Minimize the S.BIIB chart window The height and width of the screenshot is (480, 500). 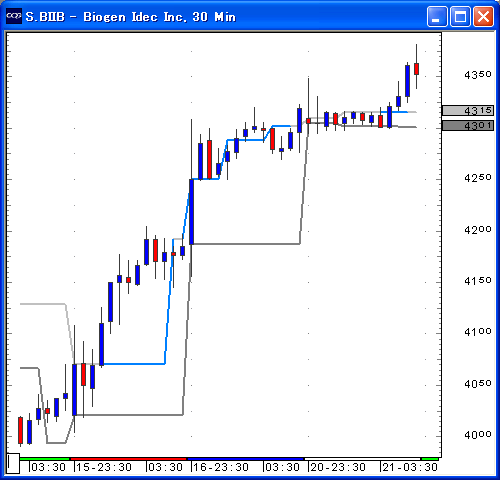pos(437,16)
